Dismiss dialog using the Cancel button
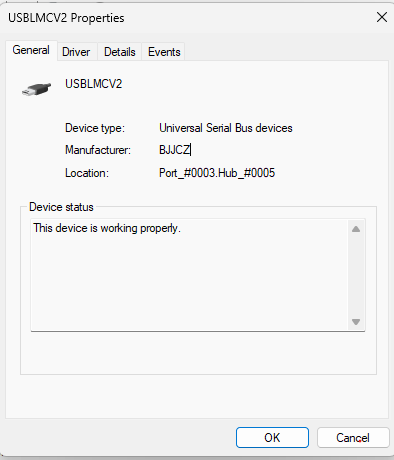The image size is (394, 460). pyautogui.click(x=353, y=438)
